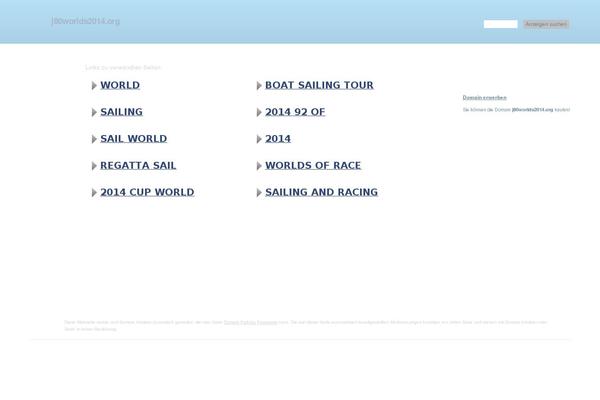Click the j80worlds2014.org site title
Viewport: 600px width, 400px height.
[x=86, y=21]
